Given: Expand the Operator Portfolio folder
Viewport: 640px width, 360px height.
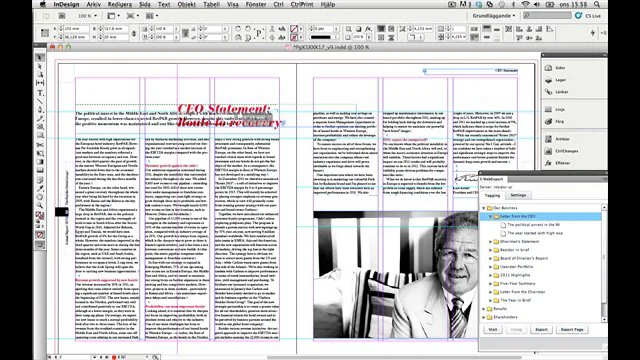Looking at the screenshot, I should [x=491, y=267].
